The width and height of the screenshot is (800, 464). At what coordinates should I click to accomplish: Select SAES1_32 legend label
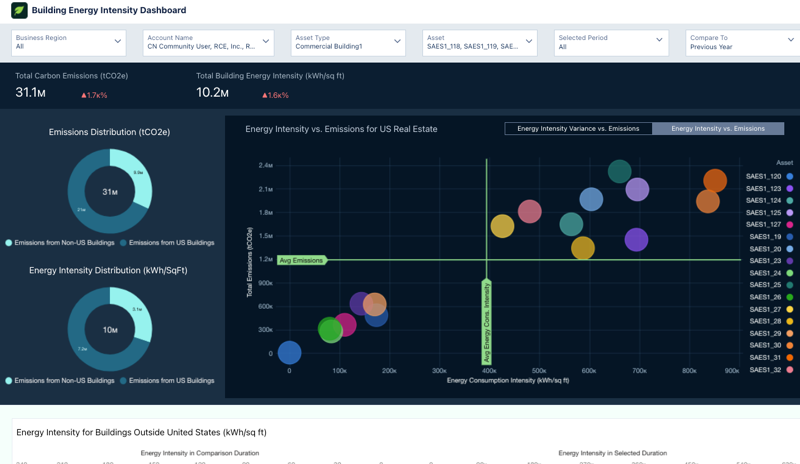pyautogui.click(x=765, y=370)
